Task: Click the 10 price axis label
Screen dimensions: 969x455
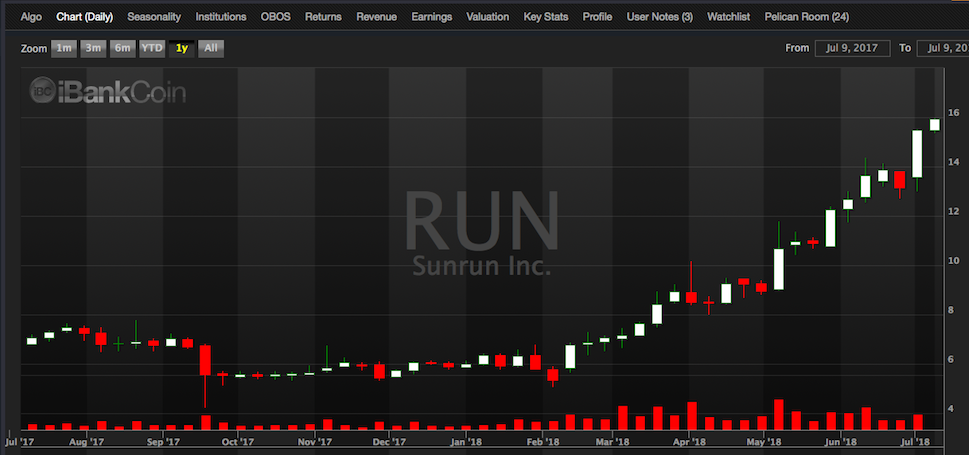Action: (954, 261)
